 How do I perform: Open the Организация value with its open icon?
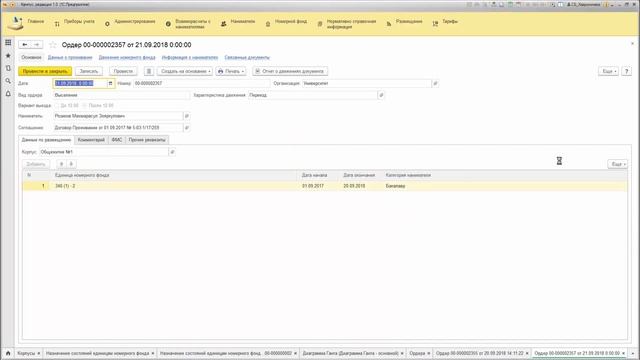435,83
